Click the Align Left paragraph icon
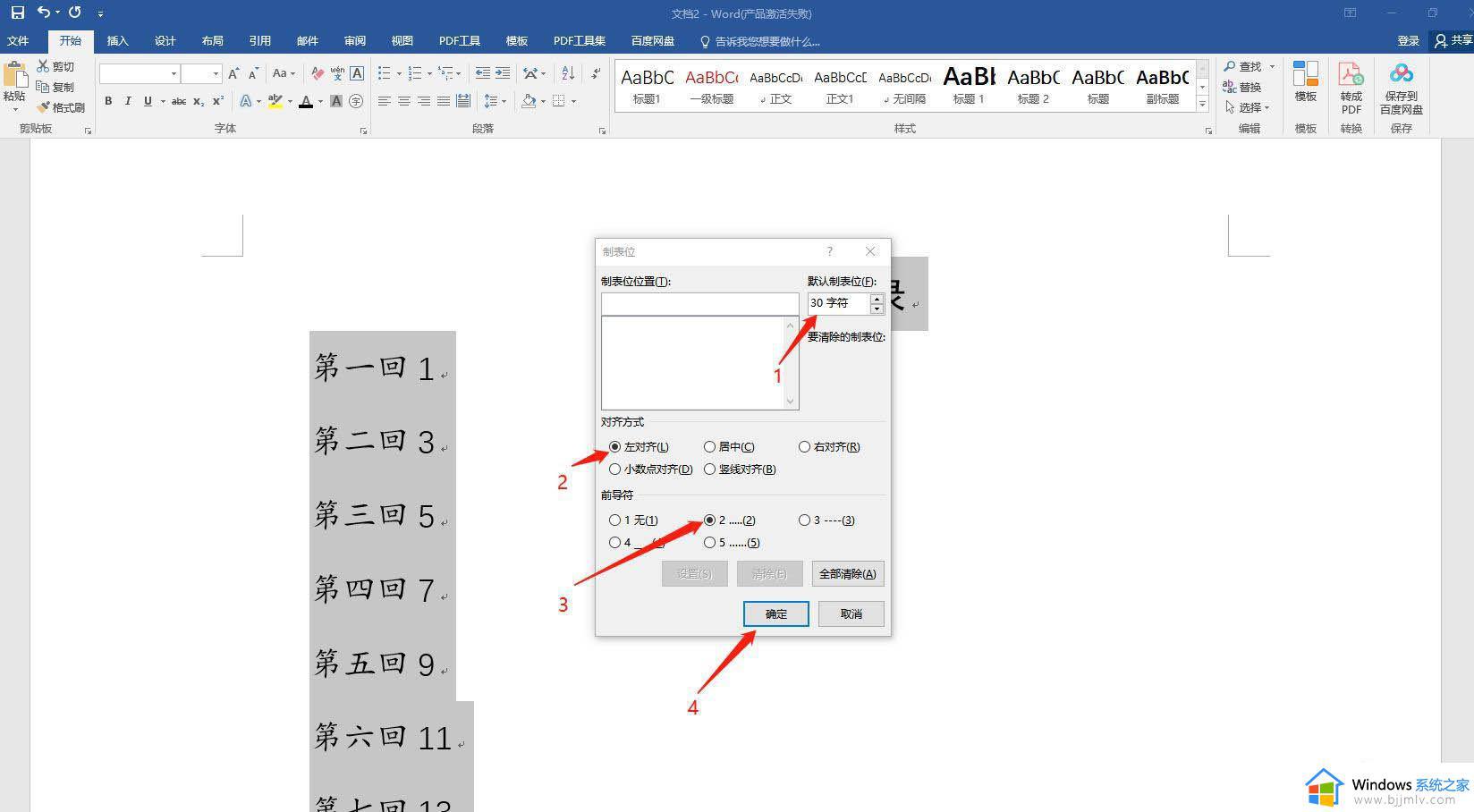 (385, 101)
